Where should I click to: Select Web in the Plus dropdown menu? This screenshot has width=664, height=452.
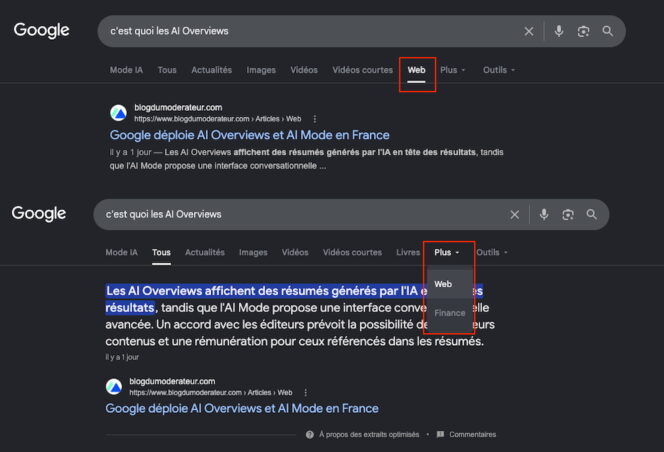click(450, 284)
